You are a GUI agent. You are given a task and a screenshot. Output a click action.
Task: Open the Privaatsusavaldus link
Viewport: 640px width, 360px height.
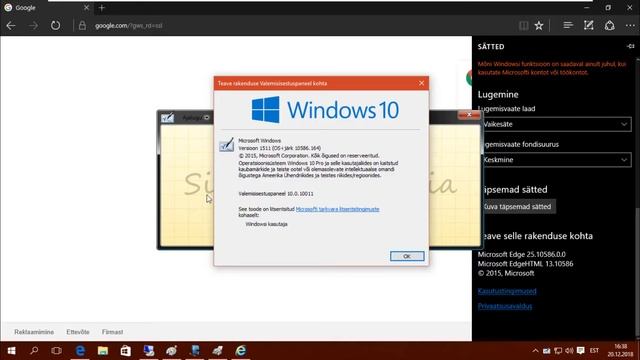(x=505, y=306)
